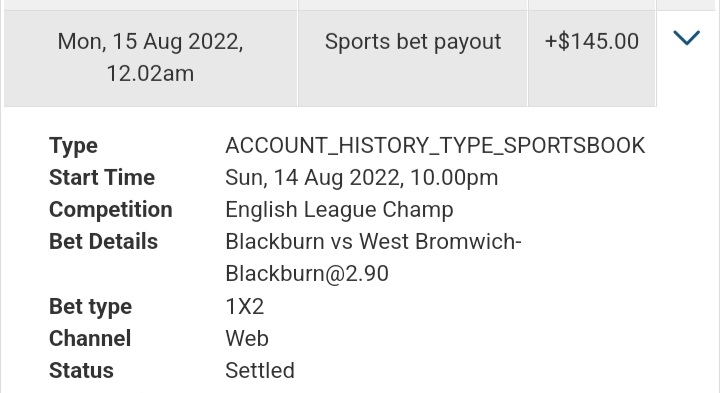Click the Bet type field label
Image resolution: width=720 pixels, height=393 pixels.
point(90,307)
